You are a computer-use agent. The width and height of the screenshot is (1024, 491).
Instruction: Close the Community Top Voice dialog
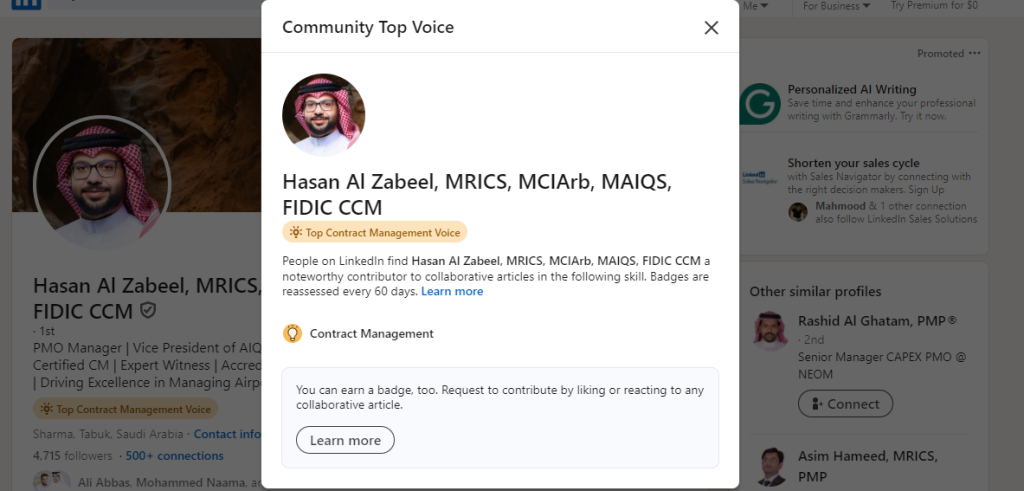(x=711, y=28)
